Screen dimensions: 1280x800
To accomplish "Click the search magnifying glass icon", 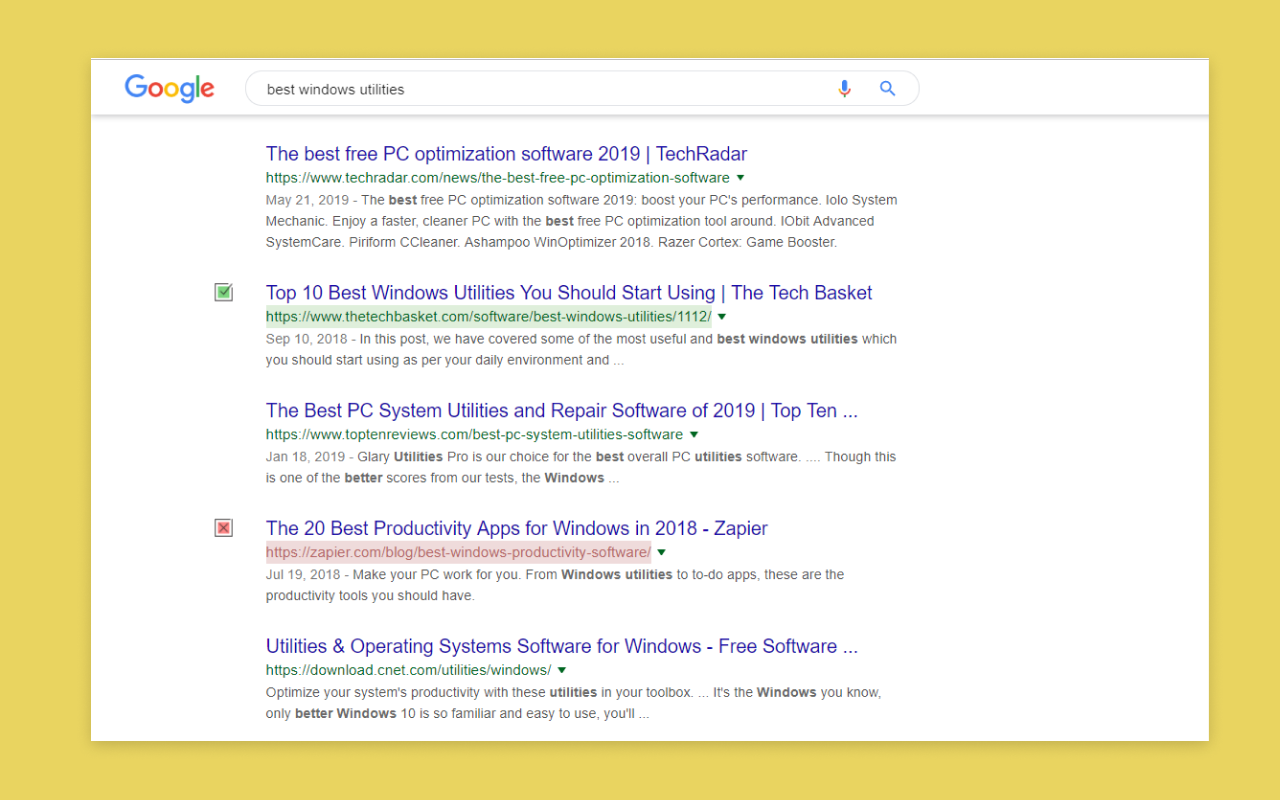I will [x=887, y=88].
